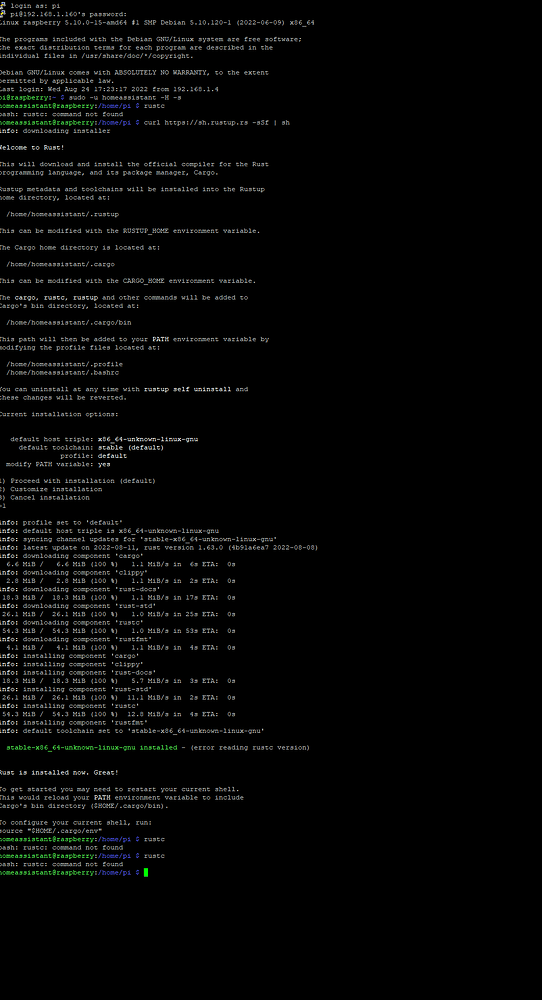Click the "downloading component 'clippy'" line
This screenshot has width=542, height=1000.
point(74,572)
